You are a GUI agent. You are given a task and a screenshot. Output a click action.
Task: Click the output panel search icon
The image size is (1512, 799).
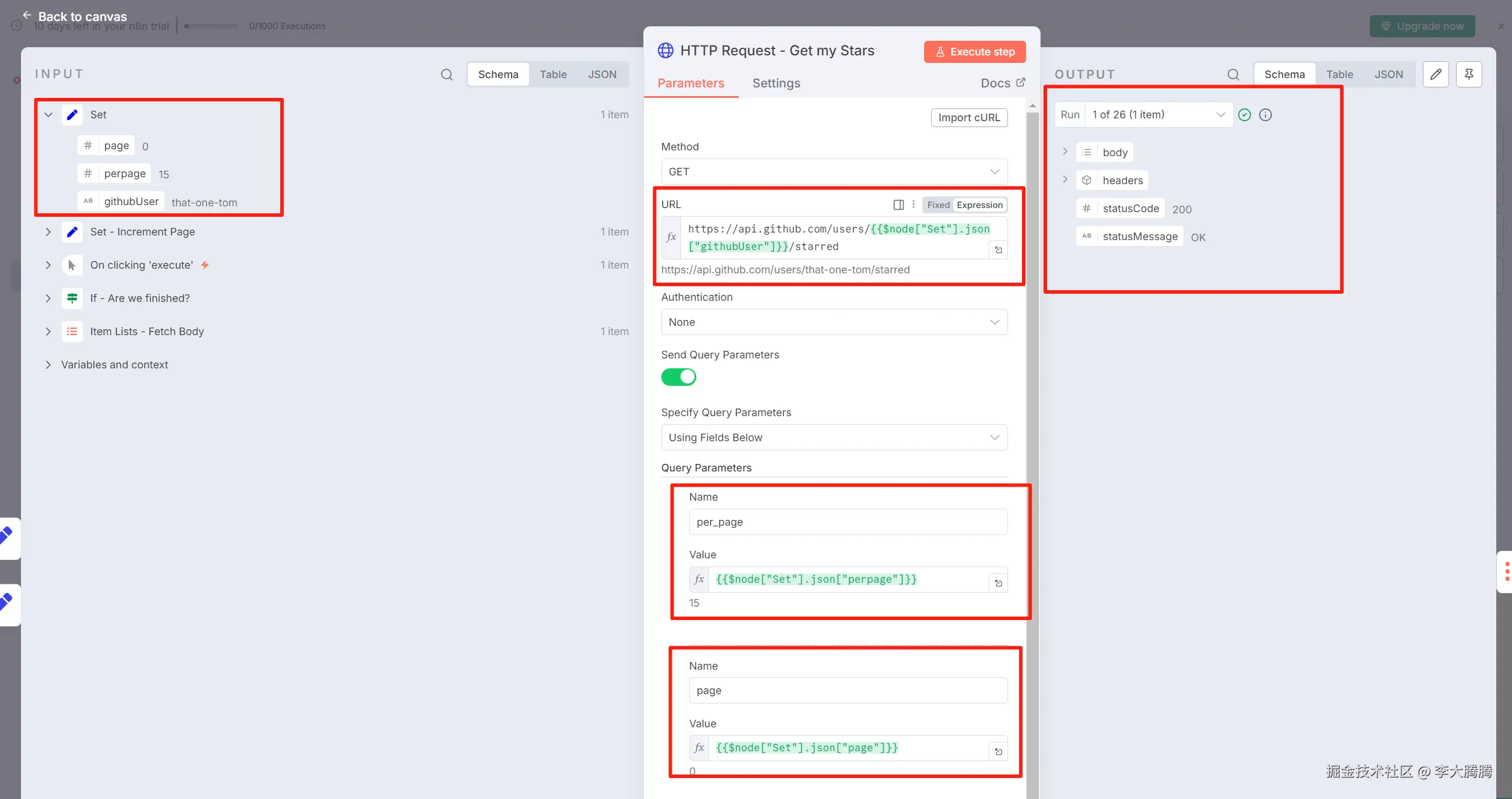coord(1233,75)
